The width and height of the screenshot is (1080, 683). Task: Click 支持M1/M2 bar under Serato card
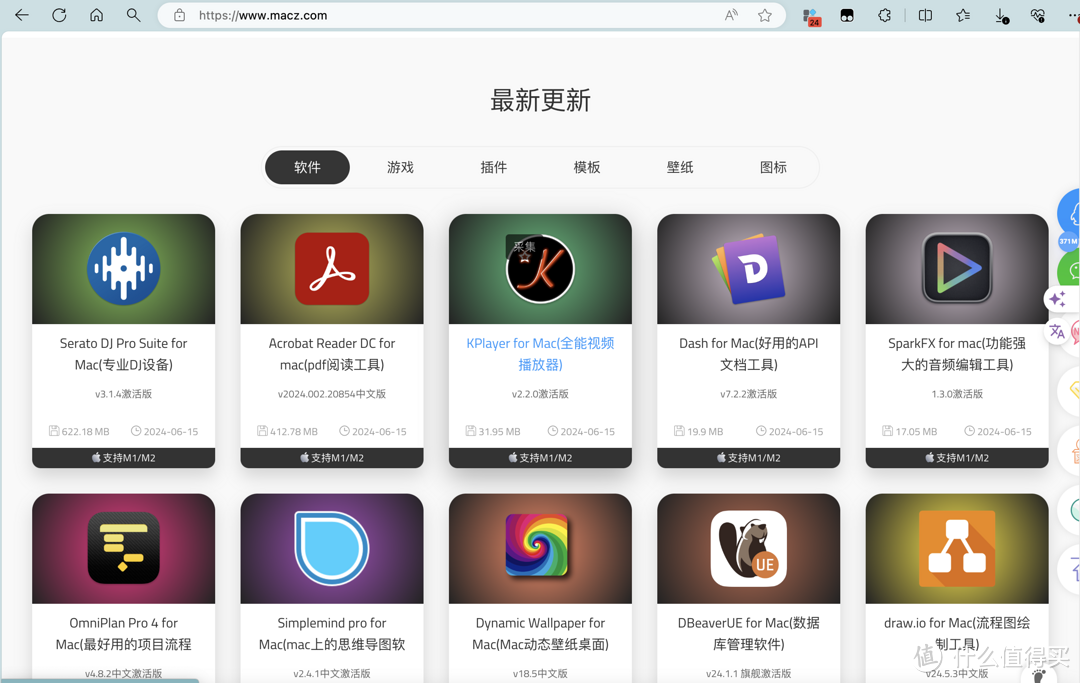tap(124, 458)
